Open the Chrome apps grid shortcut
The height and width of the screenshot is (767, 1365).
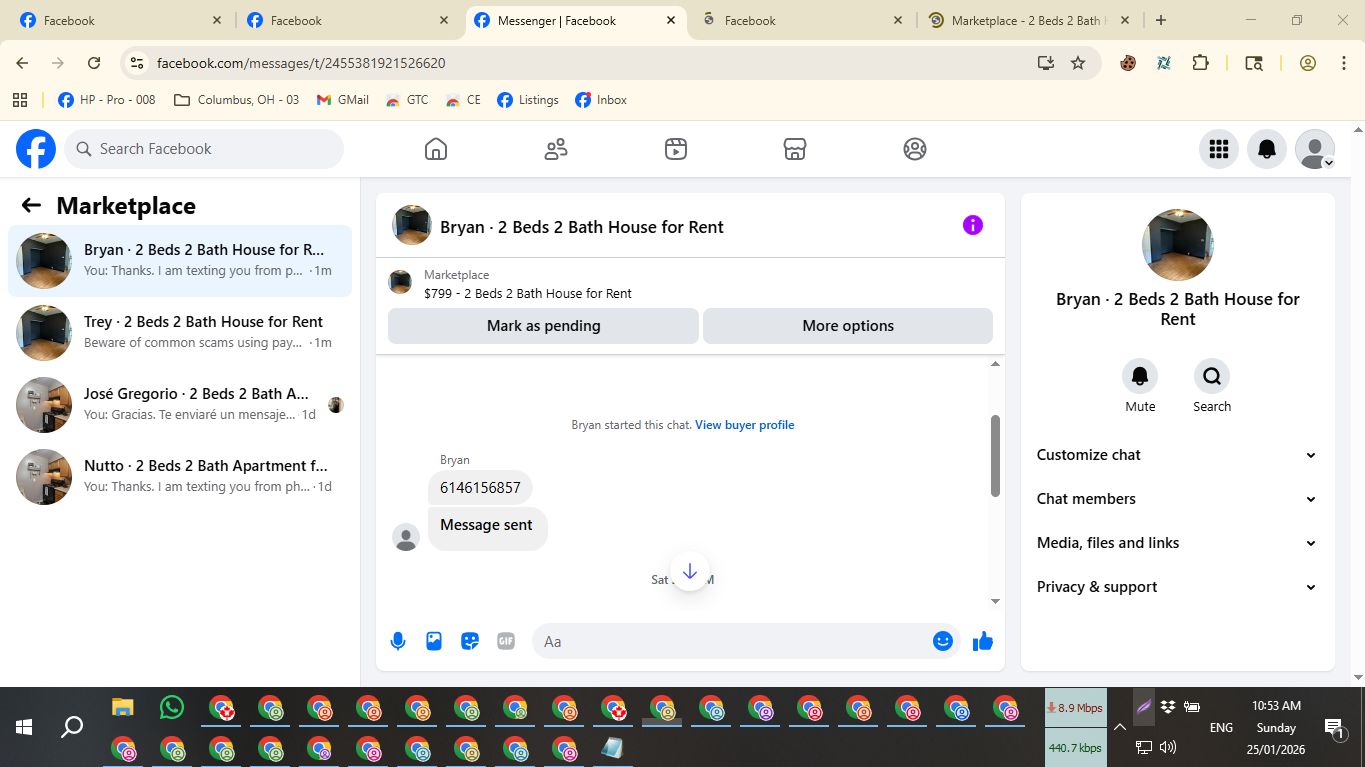click(x=19, y=100)
